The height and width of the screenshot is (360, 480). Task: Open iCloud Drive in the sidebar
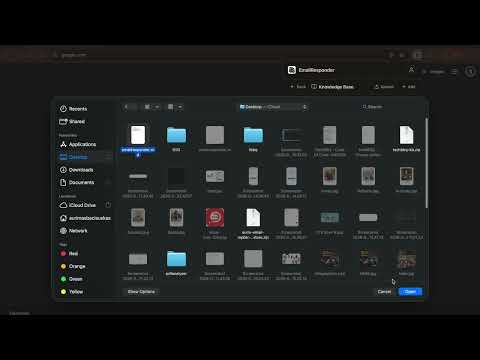click(78, 205)
